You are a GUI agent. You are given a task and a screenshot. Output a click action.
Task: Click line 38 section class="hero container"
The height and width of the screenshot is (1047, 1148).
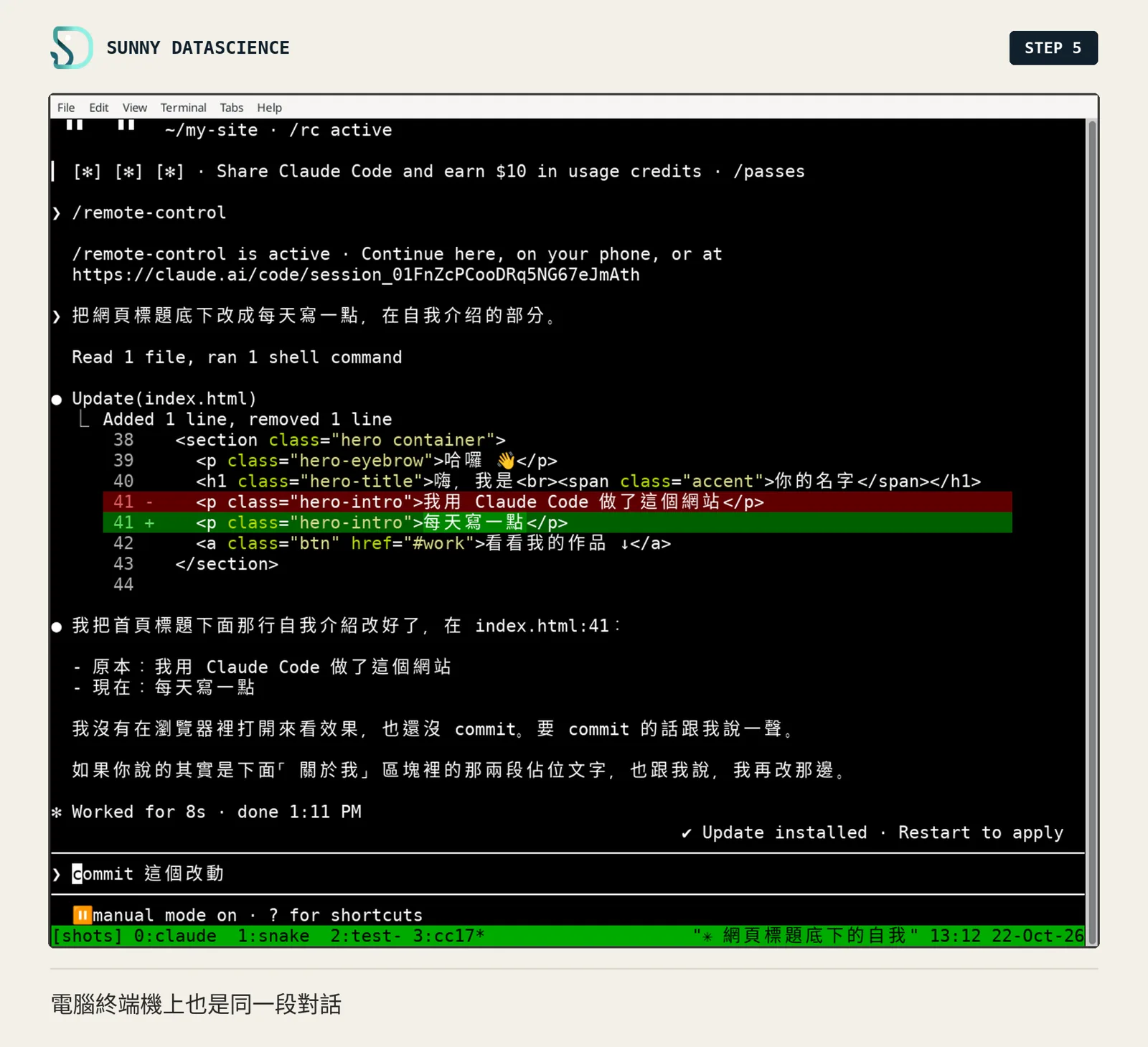pyautogui.click(x=340, y=440)
